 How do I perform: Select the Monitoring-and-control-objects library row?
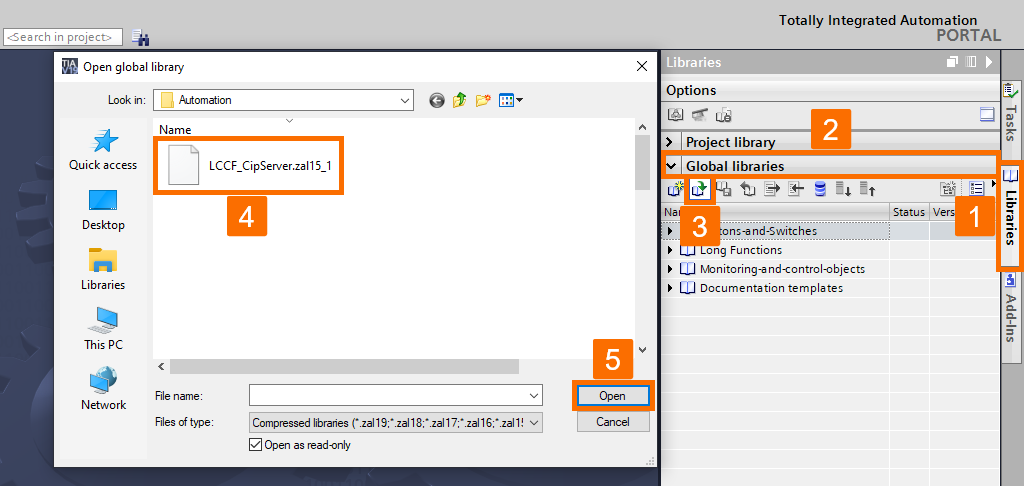pos(782,269)
